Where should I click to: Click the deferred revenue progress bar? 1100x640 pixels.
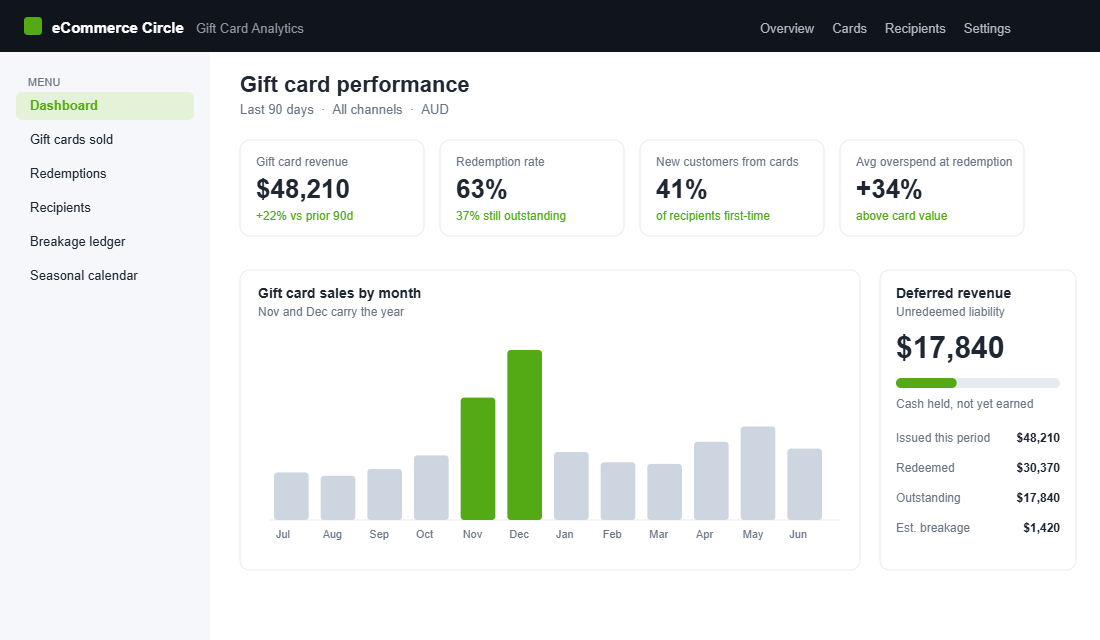tap(977, 383)
